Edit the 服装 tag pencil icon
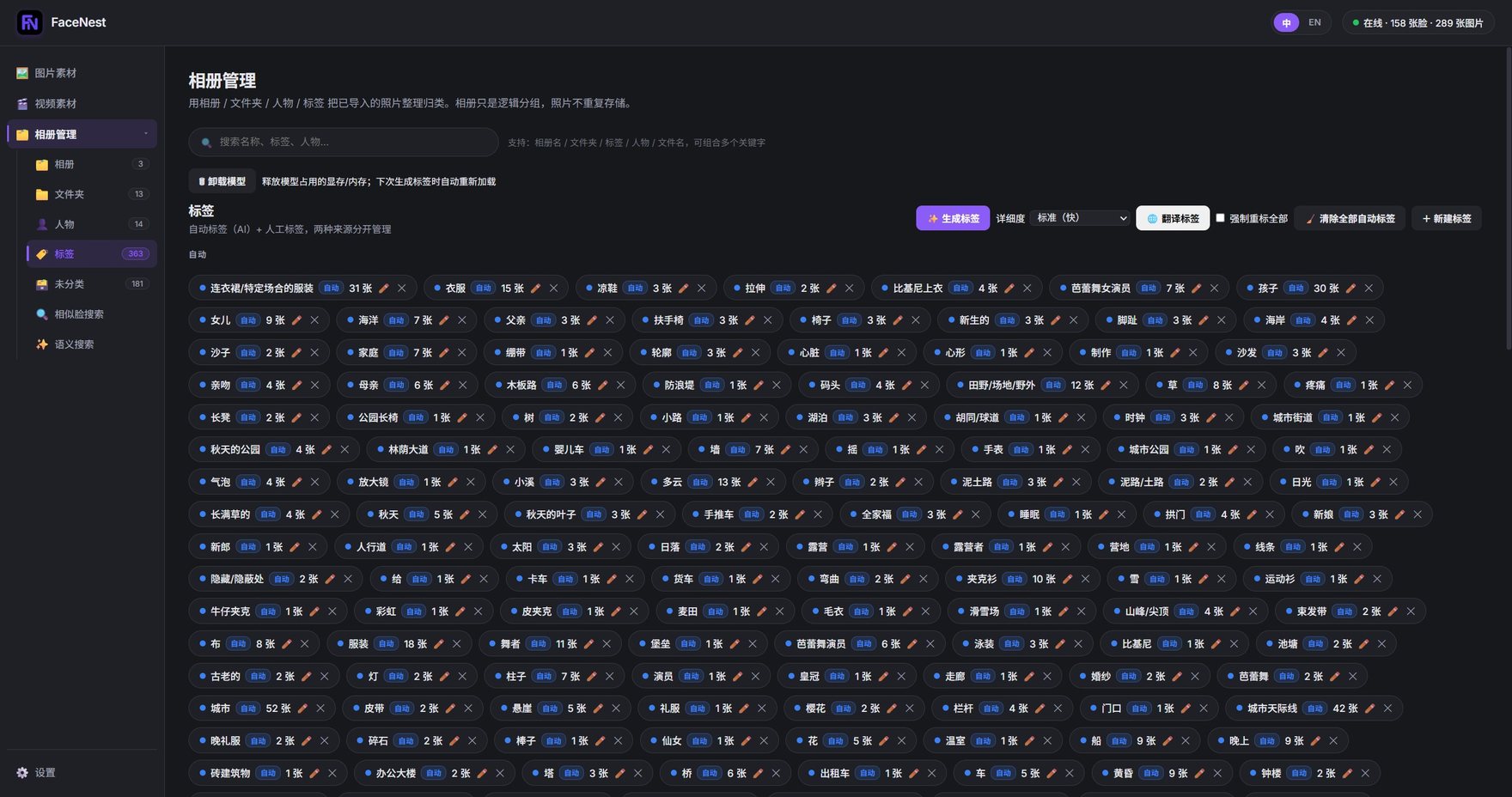1512x797 pixels. click(438, 644)
